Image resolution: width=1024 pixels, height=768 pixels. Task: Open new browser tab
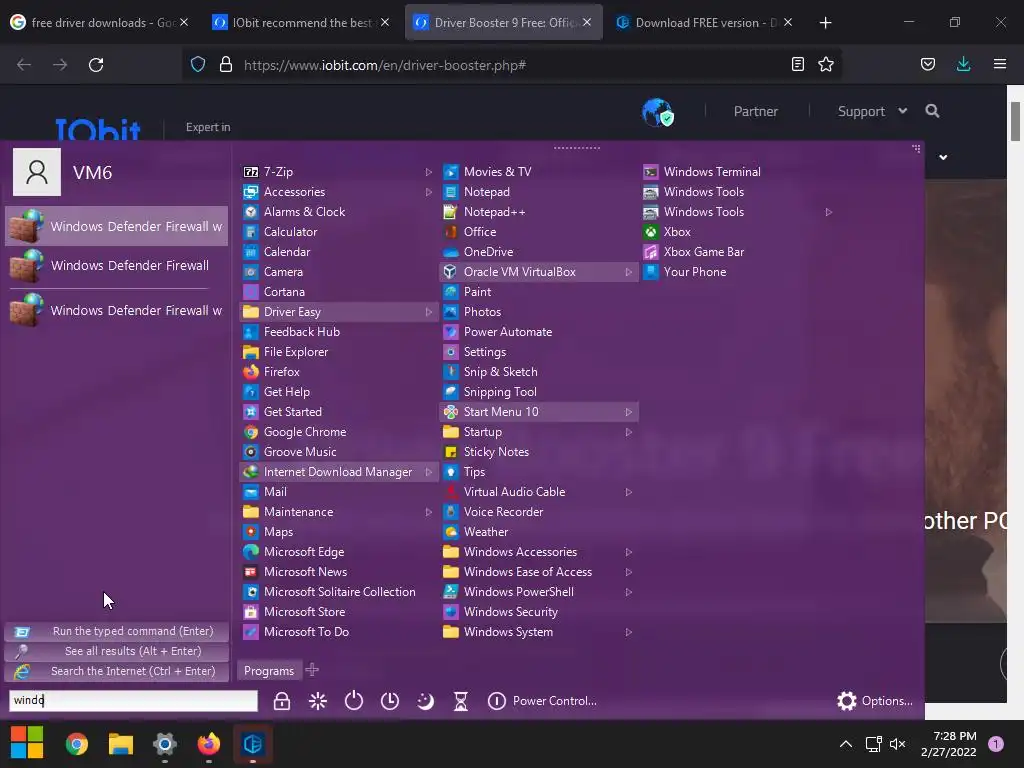click(x=825, y=23)
